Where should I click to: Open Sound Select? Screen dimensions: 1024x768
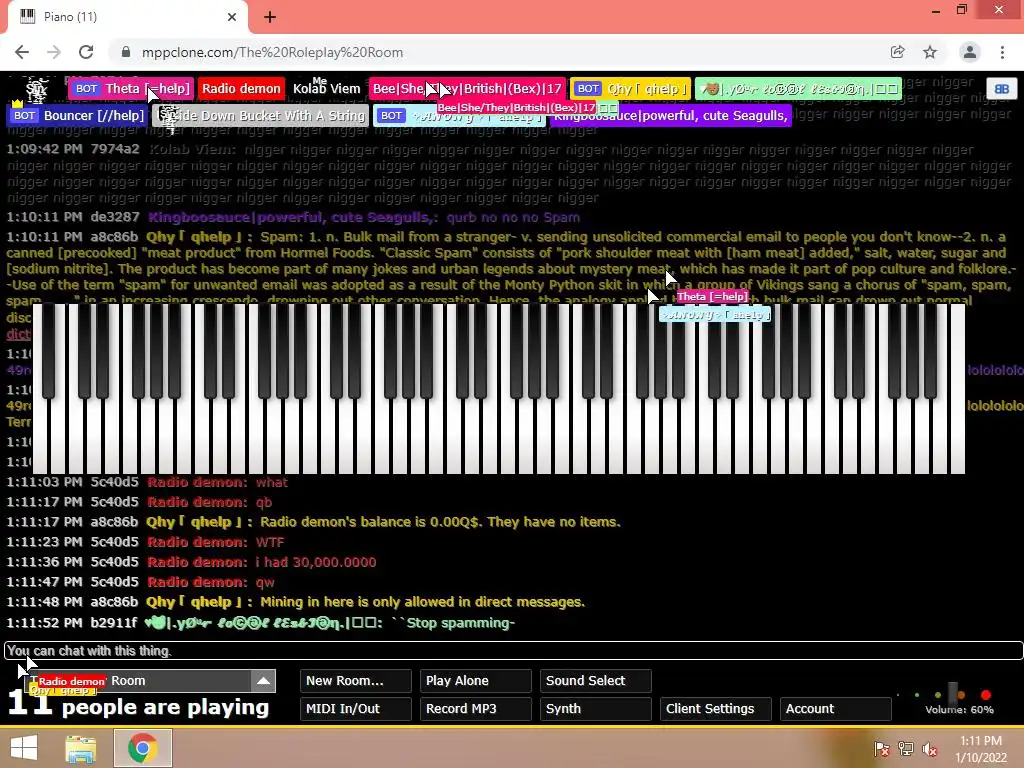(x=596, y=681)
